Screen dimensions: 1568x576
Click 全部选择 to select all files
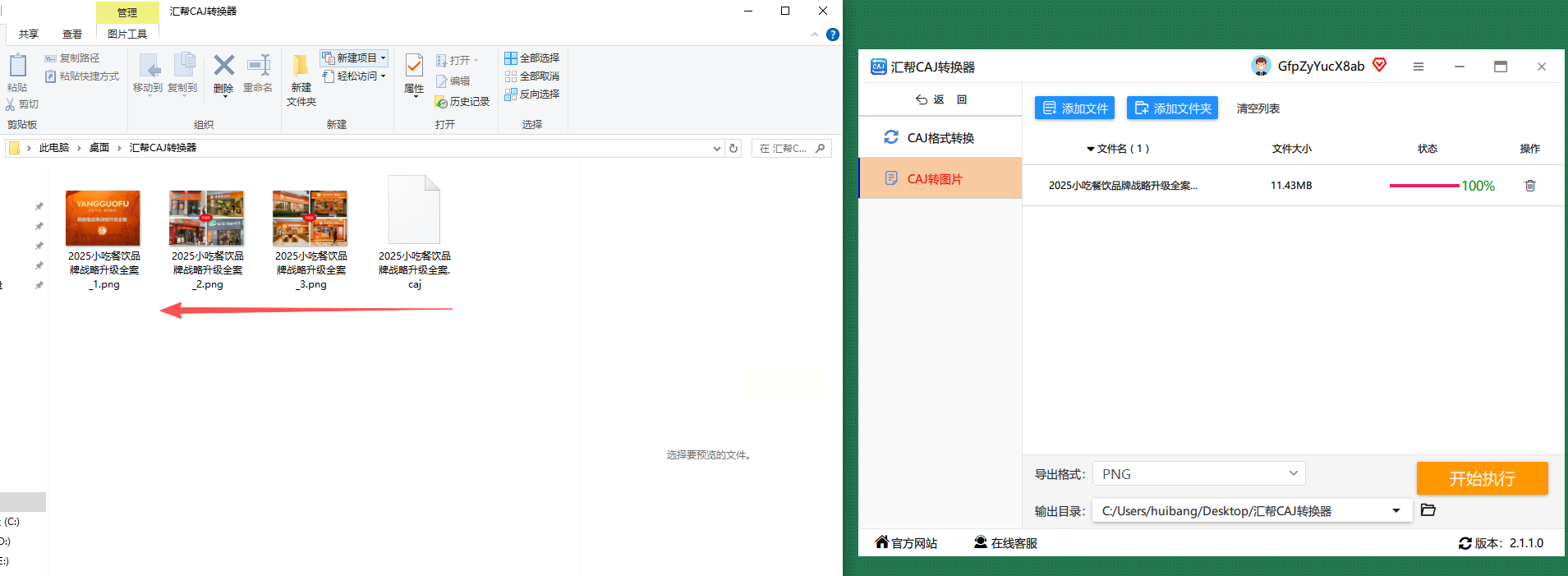pos(531,58)
